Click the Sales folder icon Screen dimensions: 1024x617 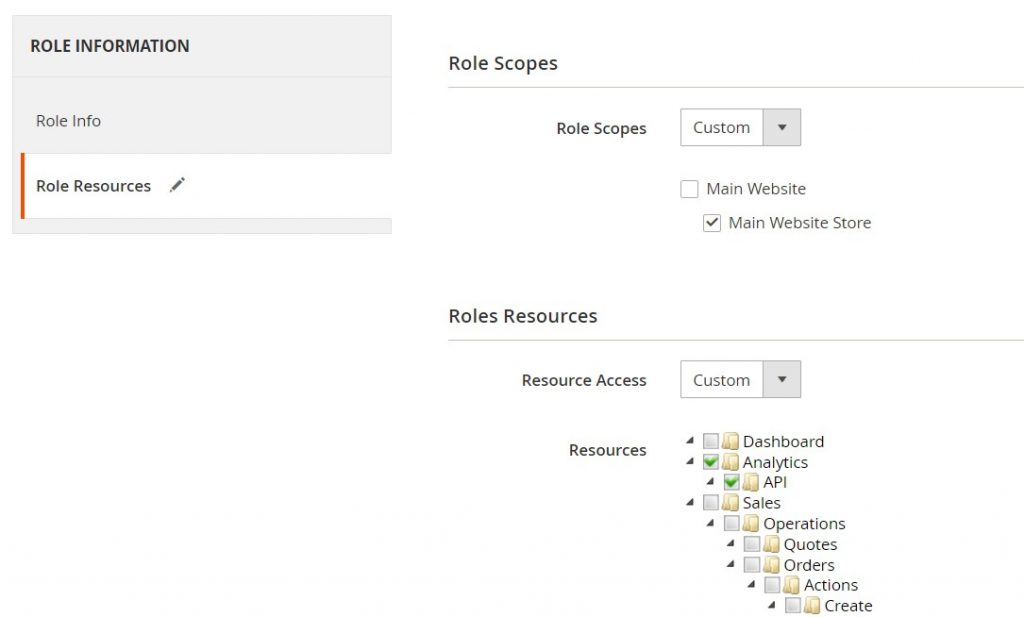[729, 503]
